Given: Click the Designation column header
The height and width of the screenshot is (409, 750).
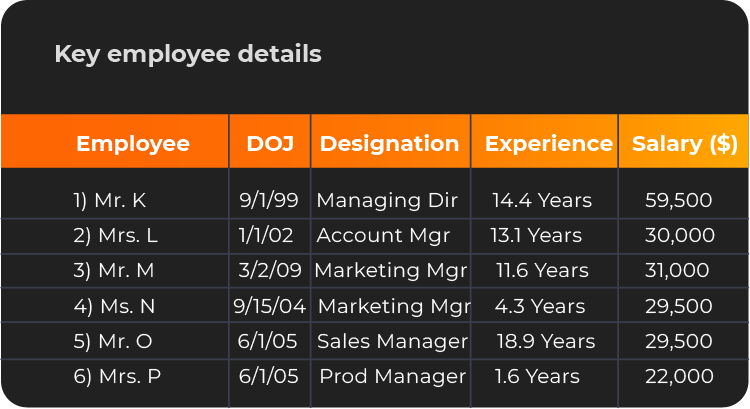Looking at the screenshot, I should (x=390, y=144).
